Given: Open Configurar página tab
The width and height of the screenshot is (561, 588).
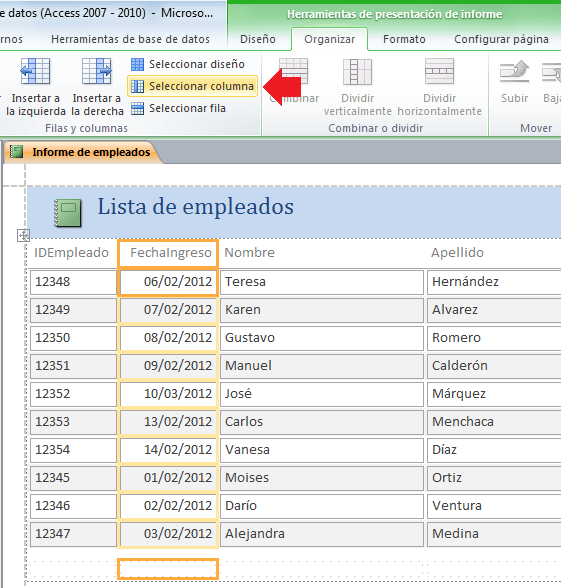Looking at the screenshot, I should click(501, 39).
